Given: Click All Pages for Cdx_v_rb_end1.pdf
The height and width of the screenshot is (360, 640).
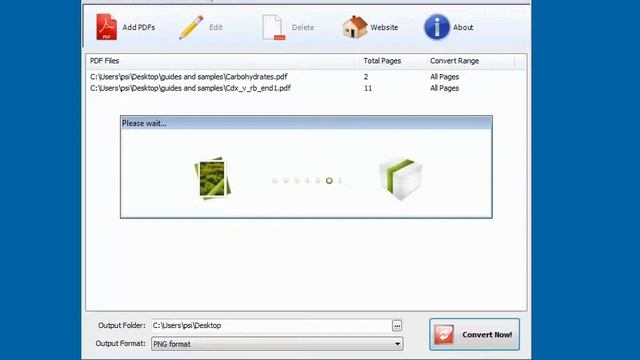Looking at the screenshot, I should (444, 88).
